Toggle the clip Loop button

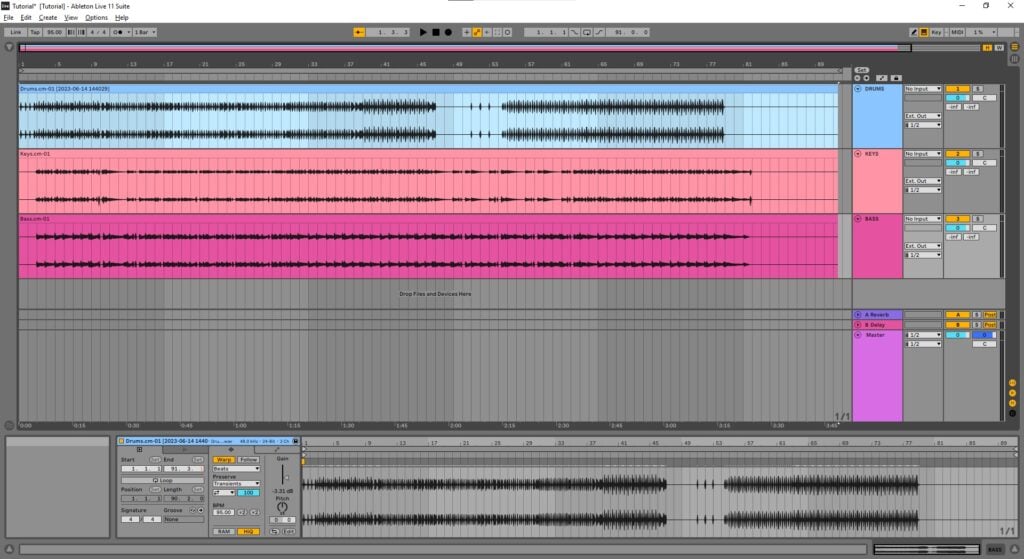tap(163, 481)
